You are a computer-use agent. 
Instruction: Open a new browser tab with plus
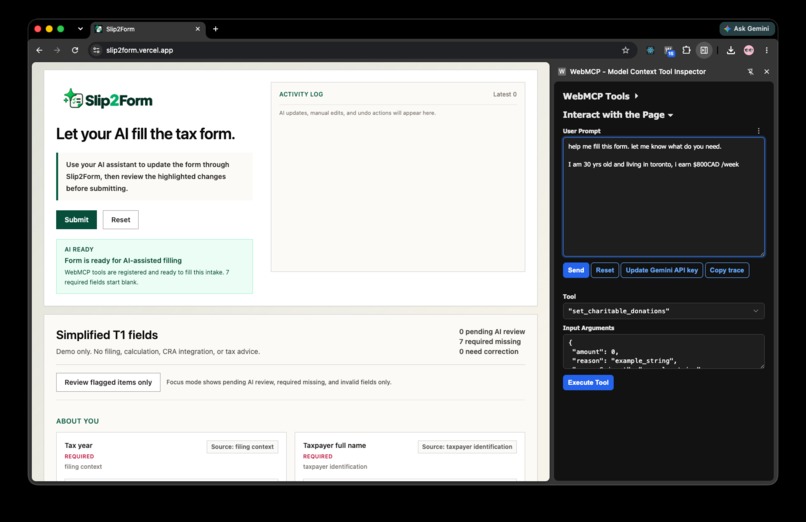[215, 29]
